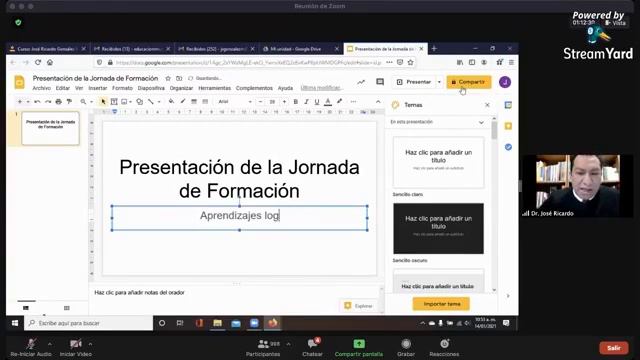The image size is (640, 360).
Task: Select the Sencillo oscuro theme thumbnail
Action: [x=438, y=229]
